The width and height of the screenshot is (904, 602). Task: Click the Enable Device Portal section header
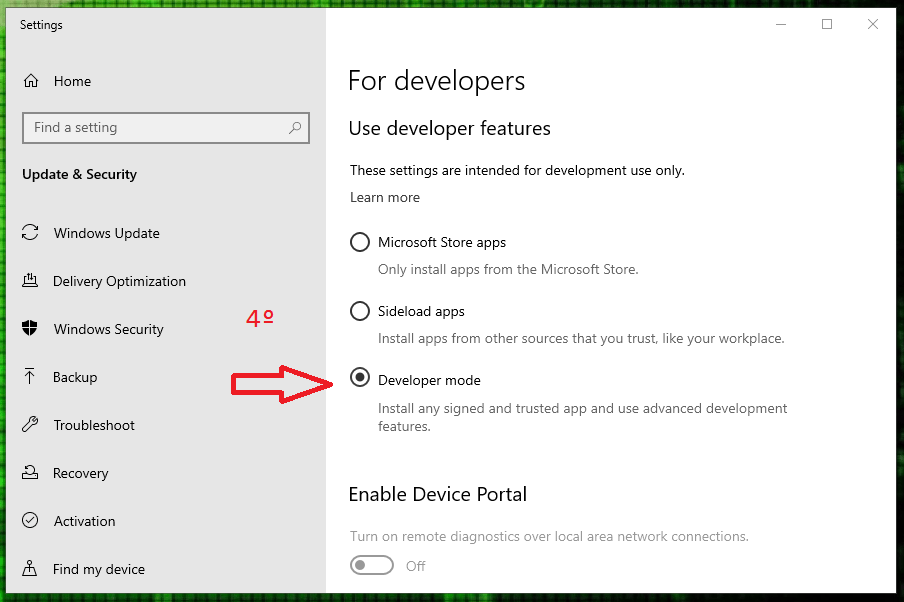(x=438, y=494)
